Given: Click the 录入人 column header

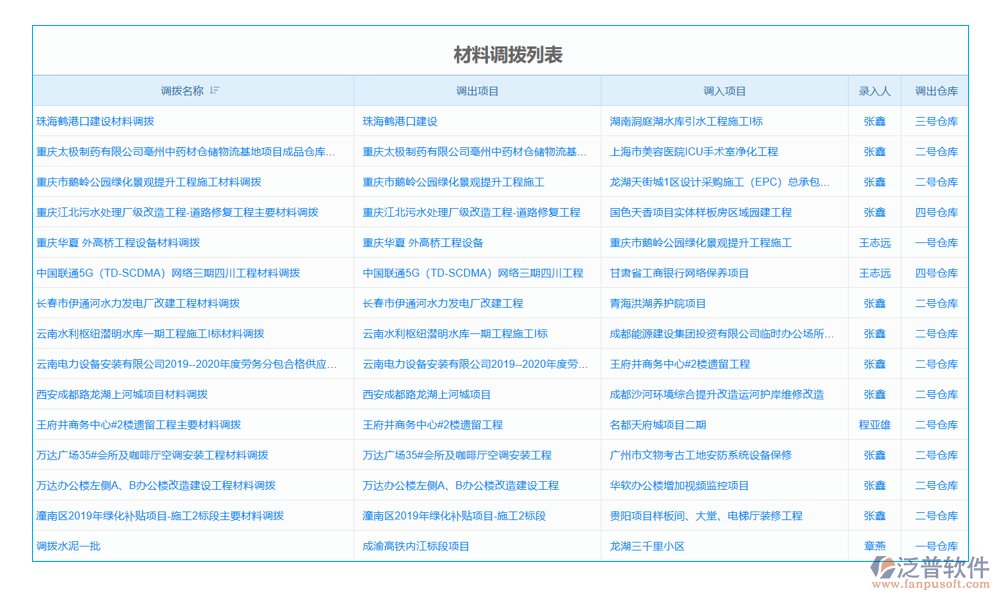Looking at the screenshot, I should click(875, 90).
